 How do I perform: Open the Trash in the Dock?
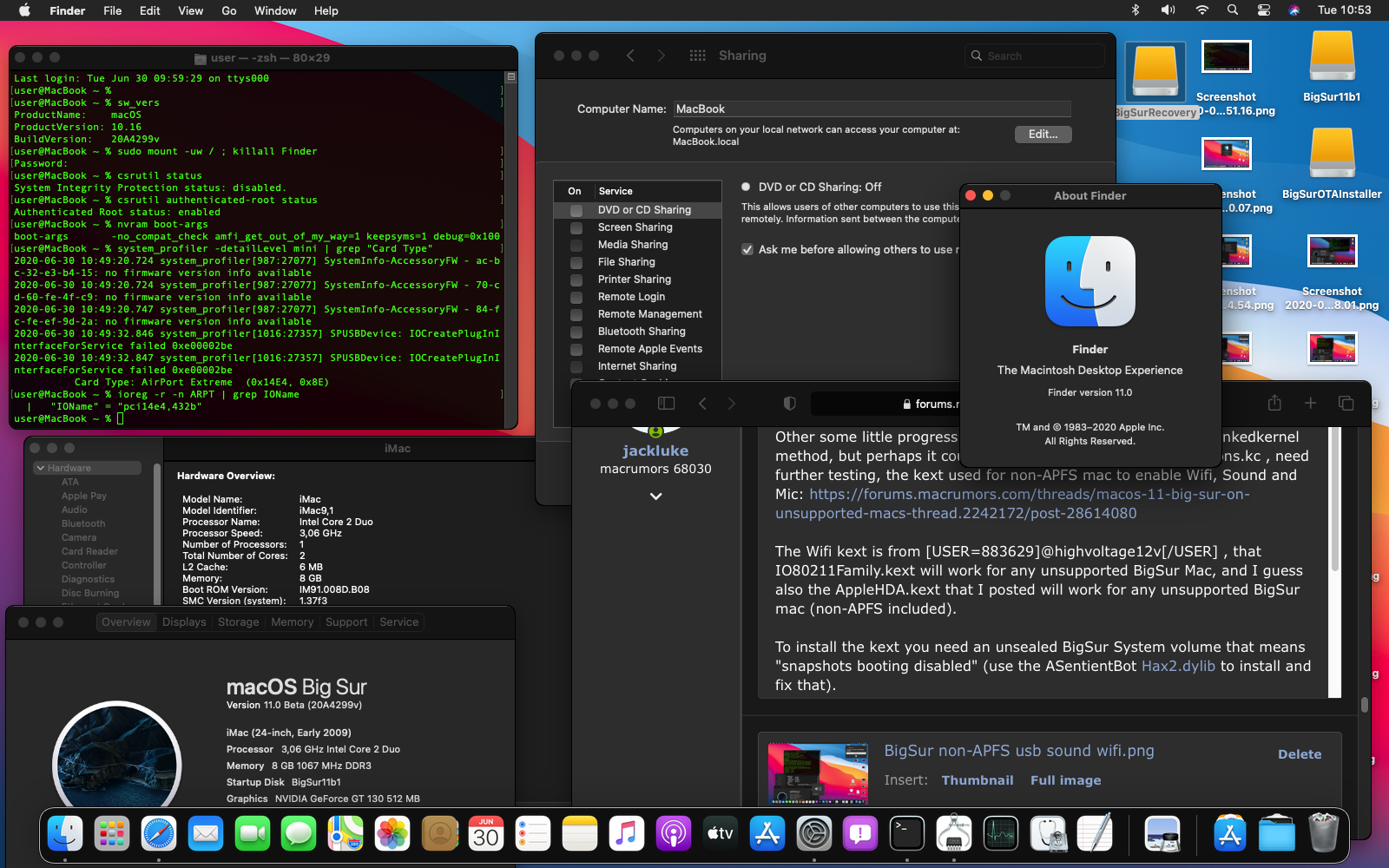click(1323, 835)
